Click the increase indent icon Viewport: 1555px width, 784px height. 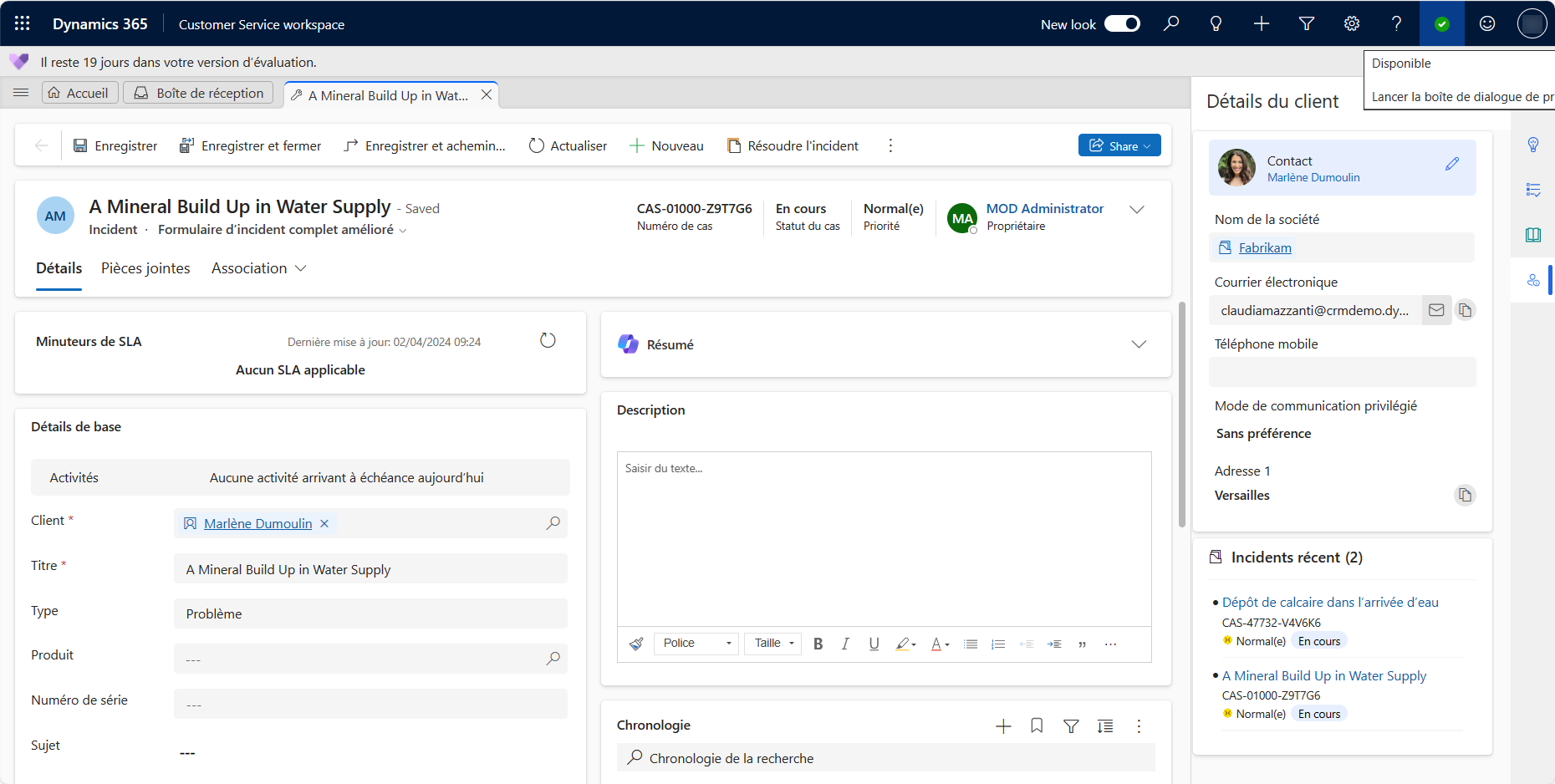click(x=1054, y=644)
